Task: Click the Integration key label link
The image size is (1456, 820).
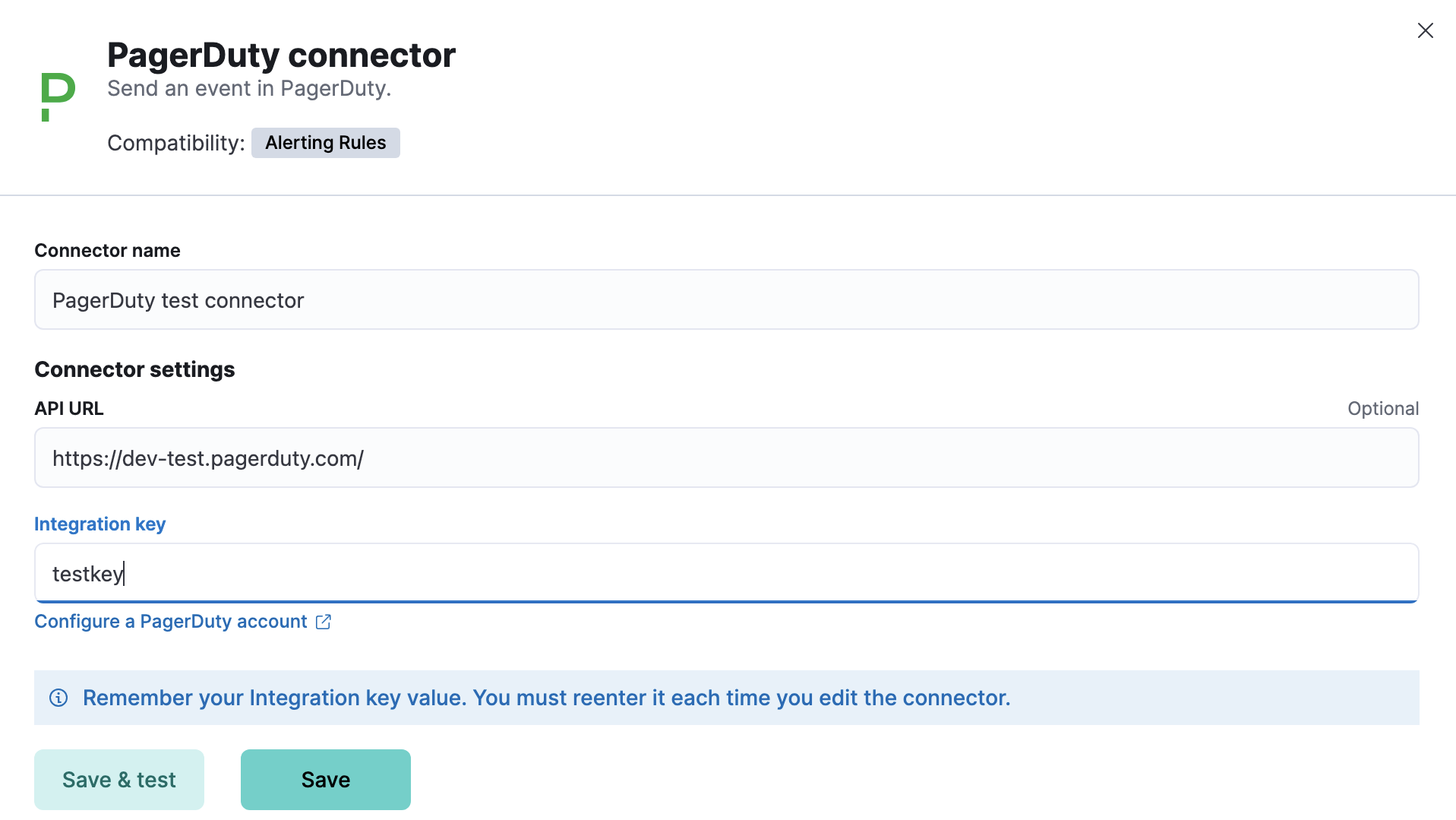Action: pyautogui.click(x=99, y=524)
